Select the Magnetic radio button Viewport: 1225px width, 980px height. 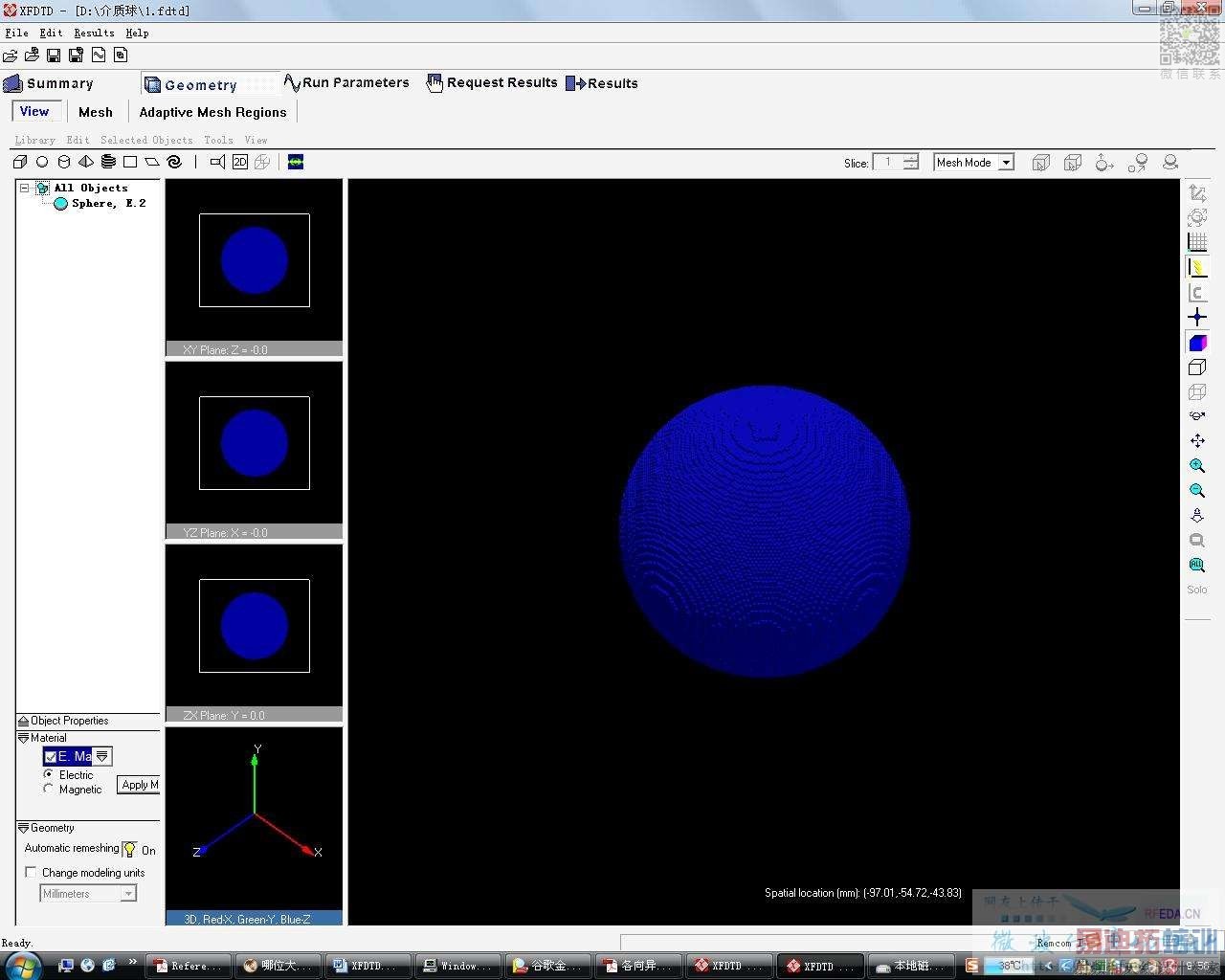tap(49, 790)
